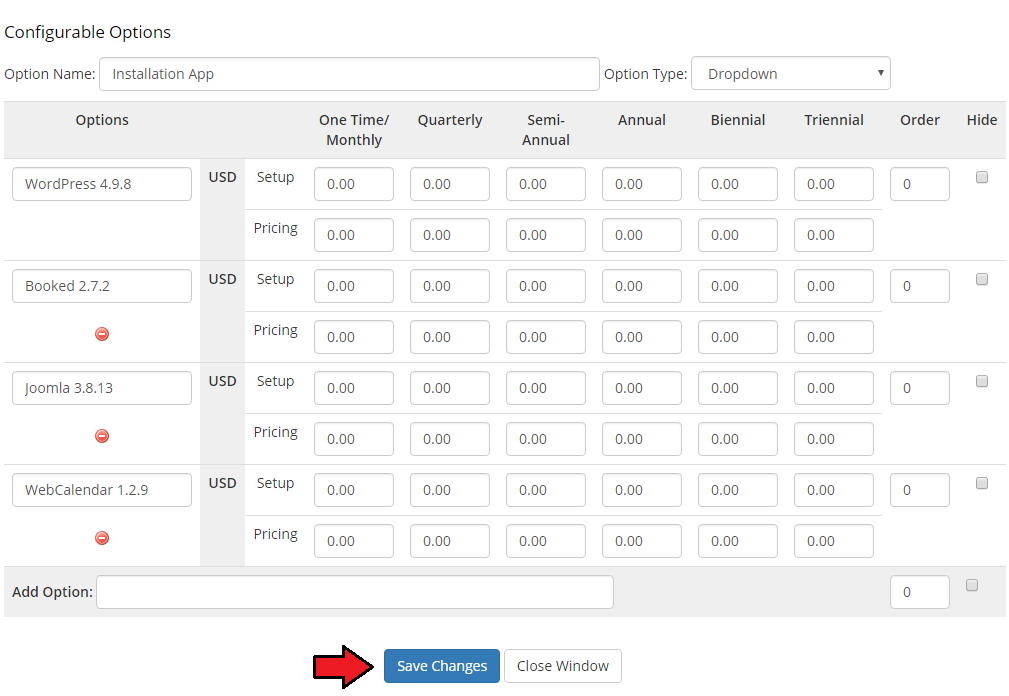Focus the Add Option text field
The height and width of the screenshot is (696, 1009).
pos(355,592)
